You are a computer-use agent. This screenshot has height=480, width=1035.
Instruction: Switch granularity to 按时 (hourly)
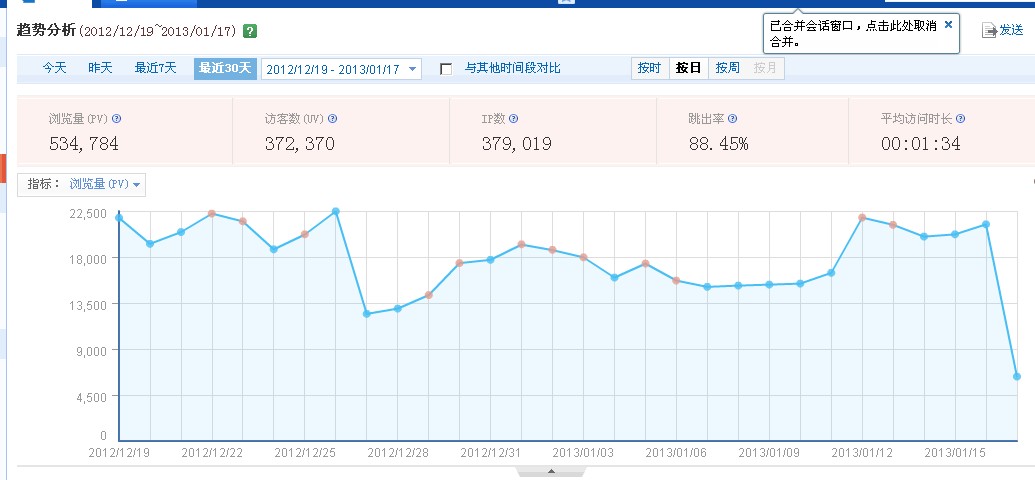tap(649, 68)
